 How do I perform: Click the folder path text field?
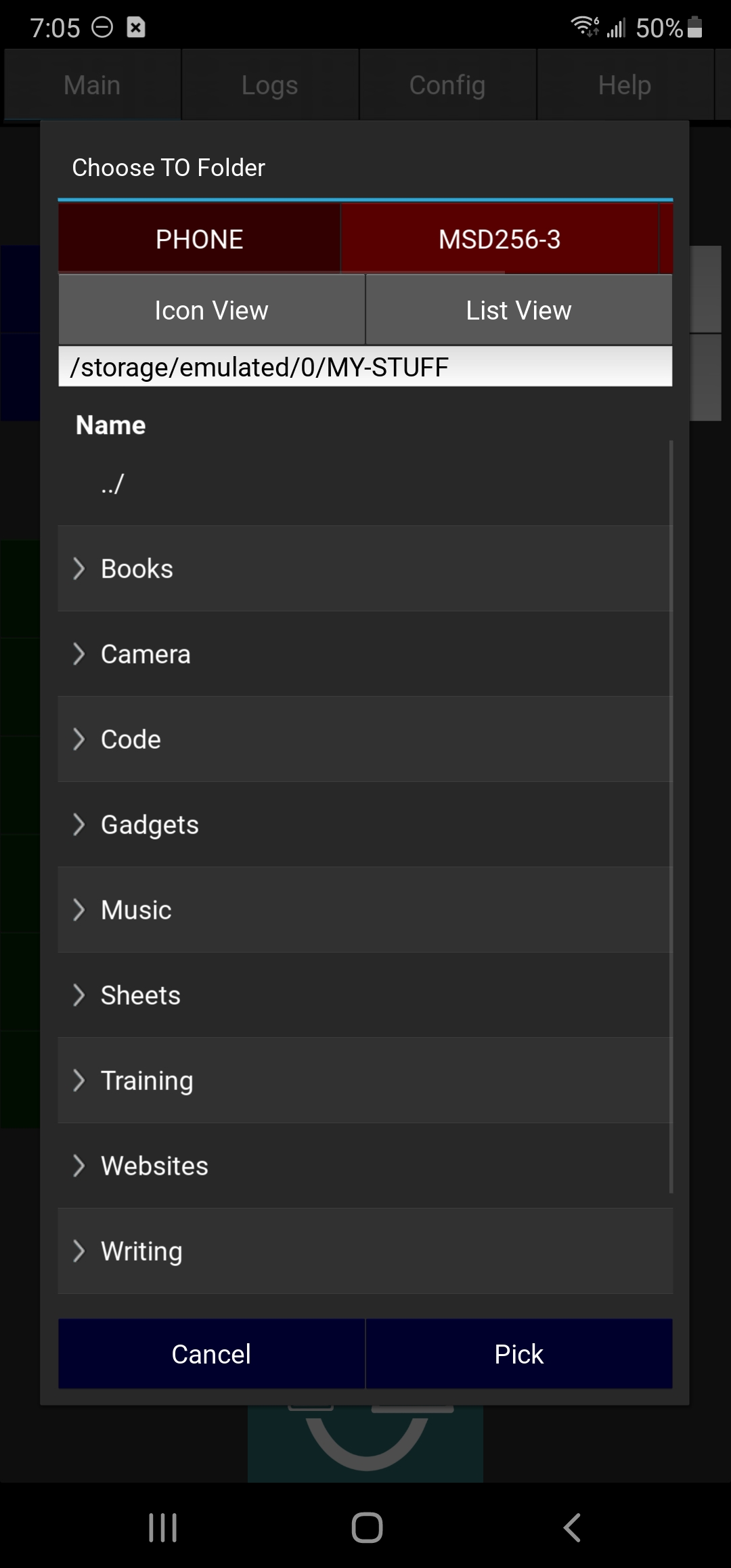coord(365,367)
